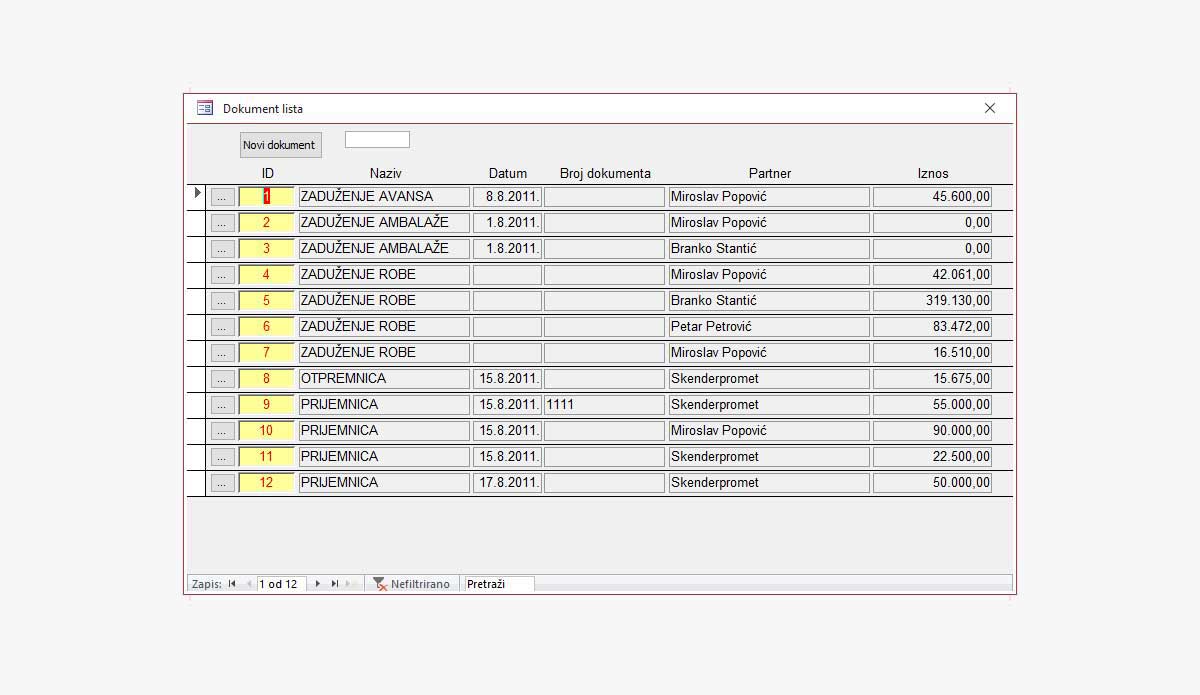Click ellipsis button for document ID 5

pos(222,301)
